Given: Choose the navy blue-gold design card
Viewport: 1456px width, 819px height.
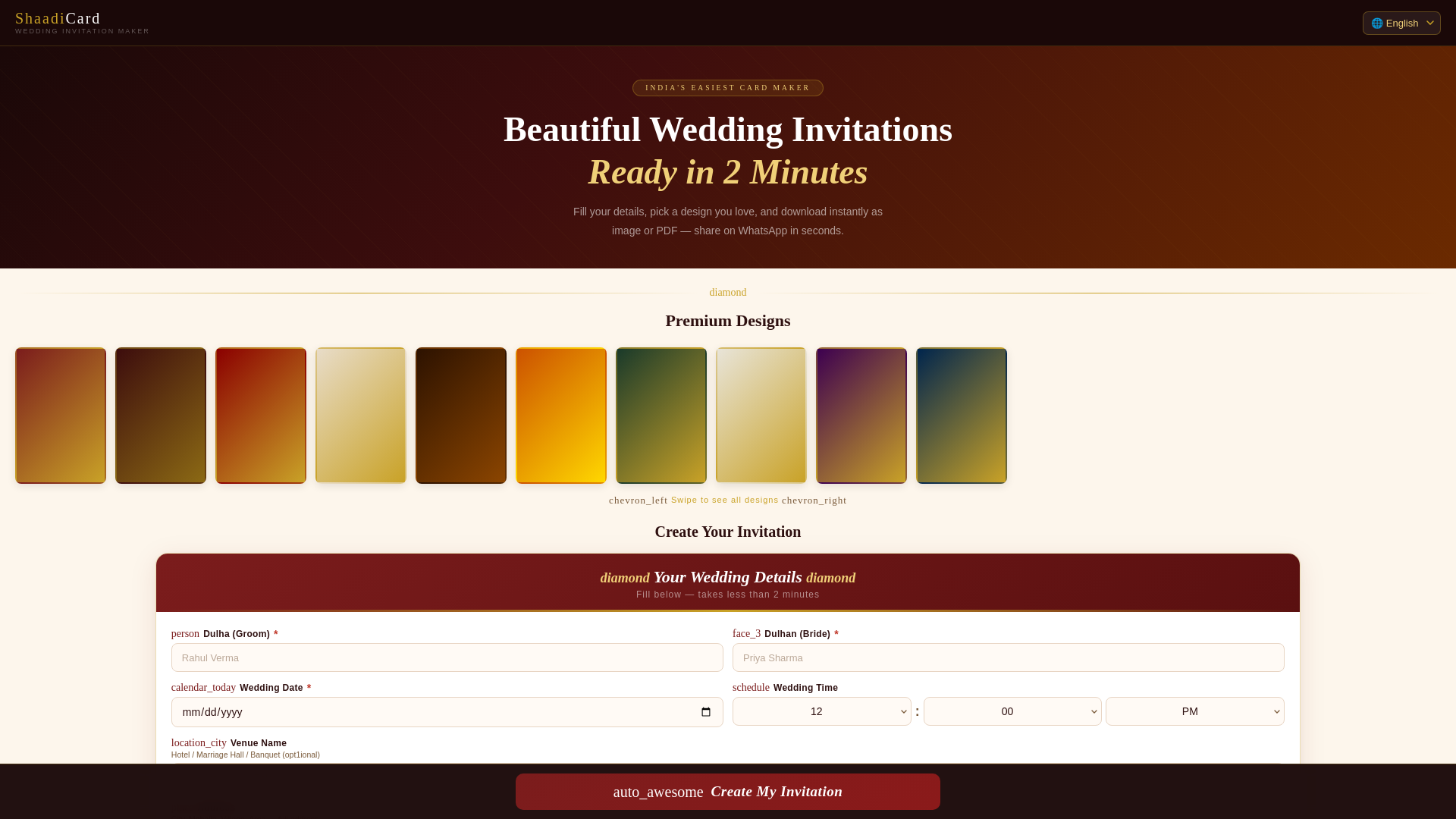Looking at the screenshot, I should click(962, 416).
